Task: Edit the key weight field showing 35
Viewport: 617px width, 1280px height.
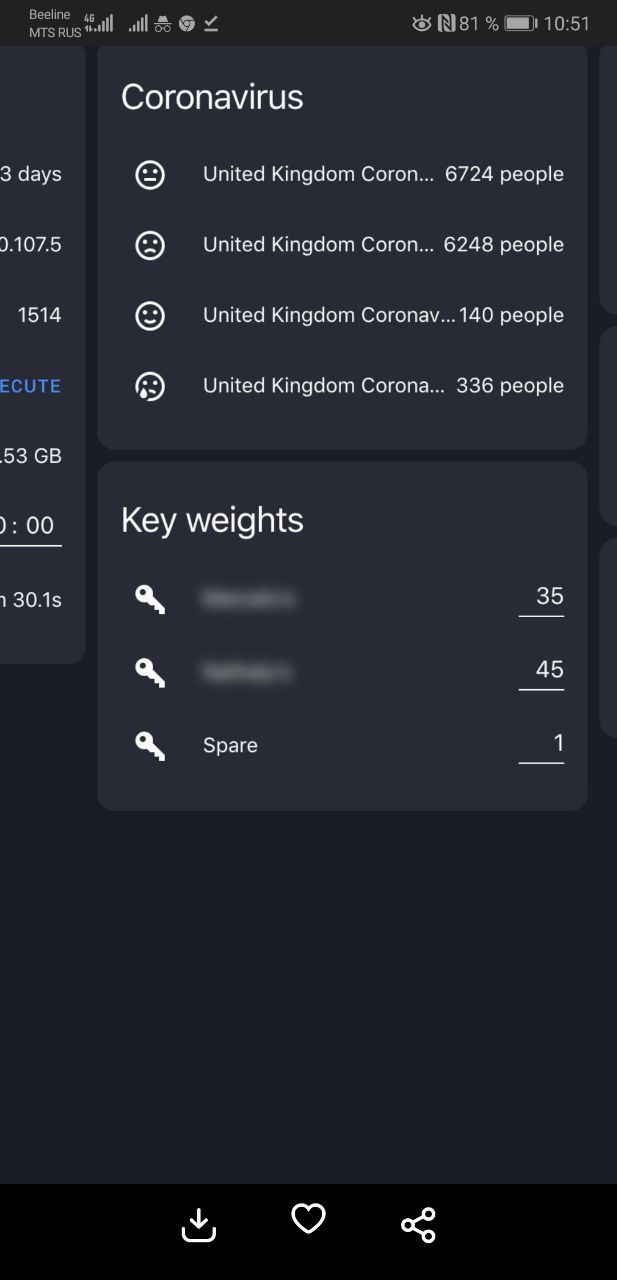Action: [x=541, y=598]
